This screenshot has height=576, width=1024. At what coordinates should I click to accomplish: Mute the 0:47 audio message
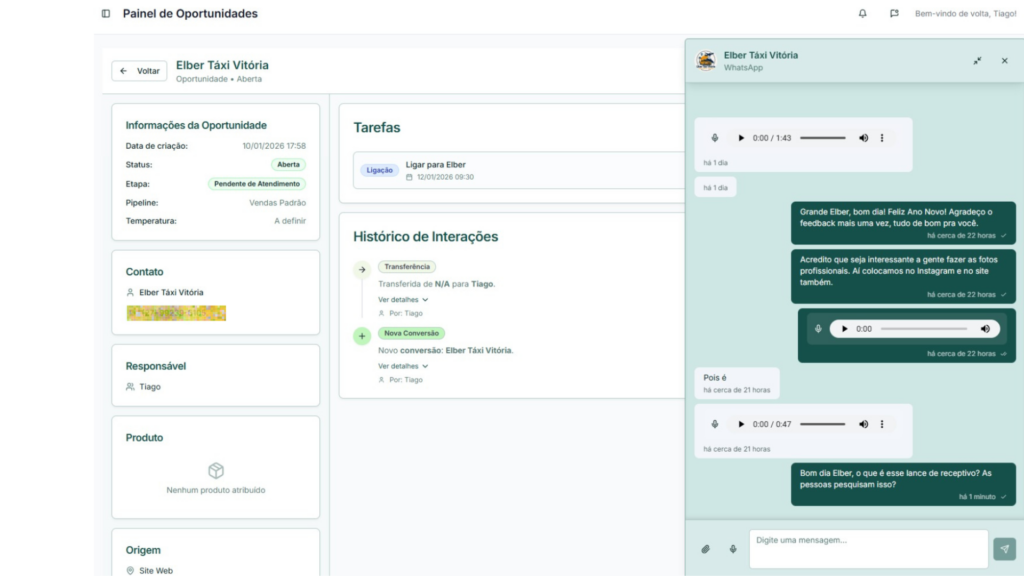point(863,424)
